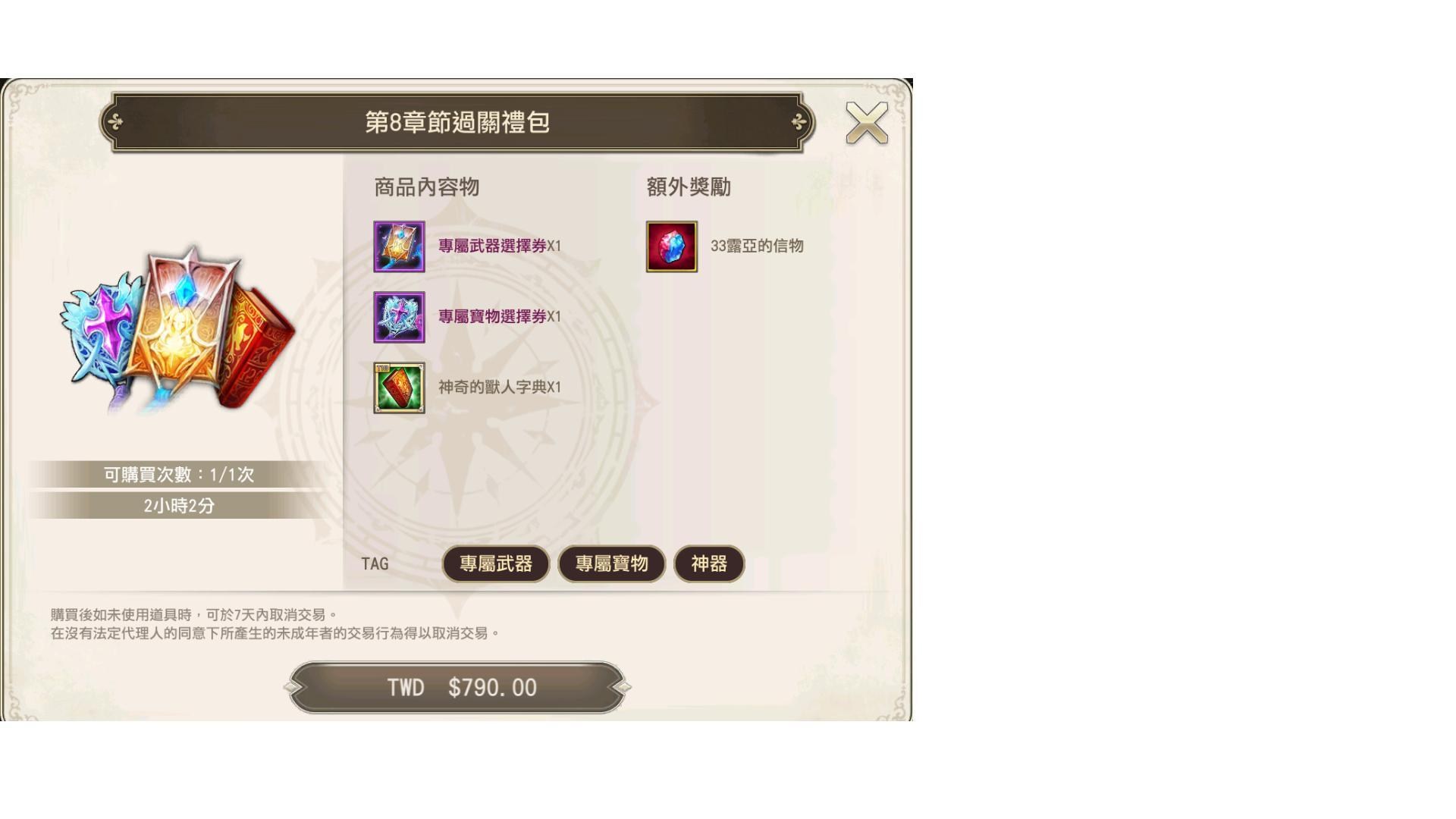Click the 專屬武器選擇券 item icon
This screenshot has width=1456, height=819.
tap(399, 246)
